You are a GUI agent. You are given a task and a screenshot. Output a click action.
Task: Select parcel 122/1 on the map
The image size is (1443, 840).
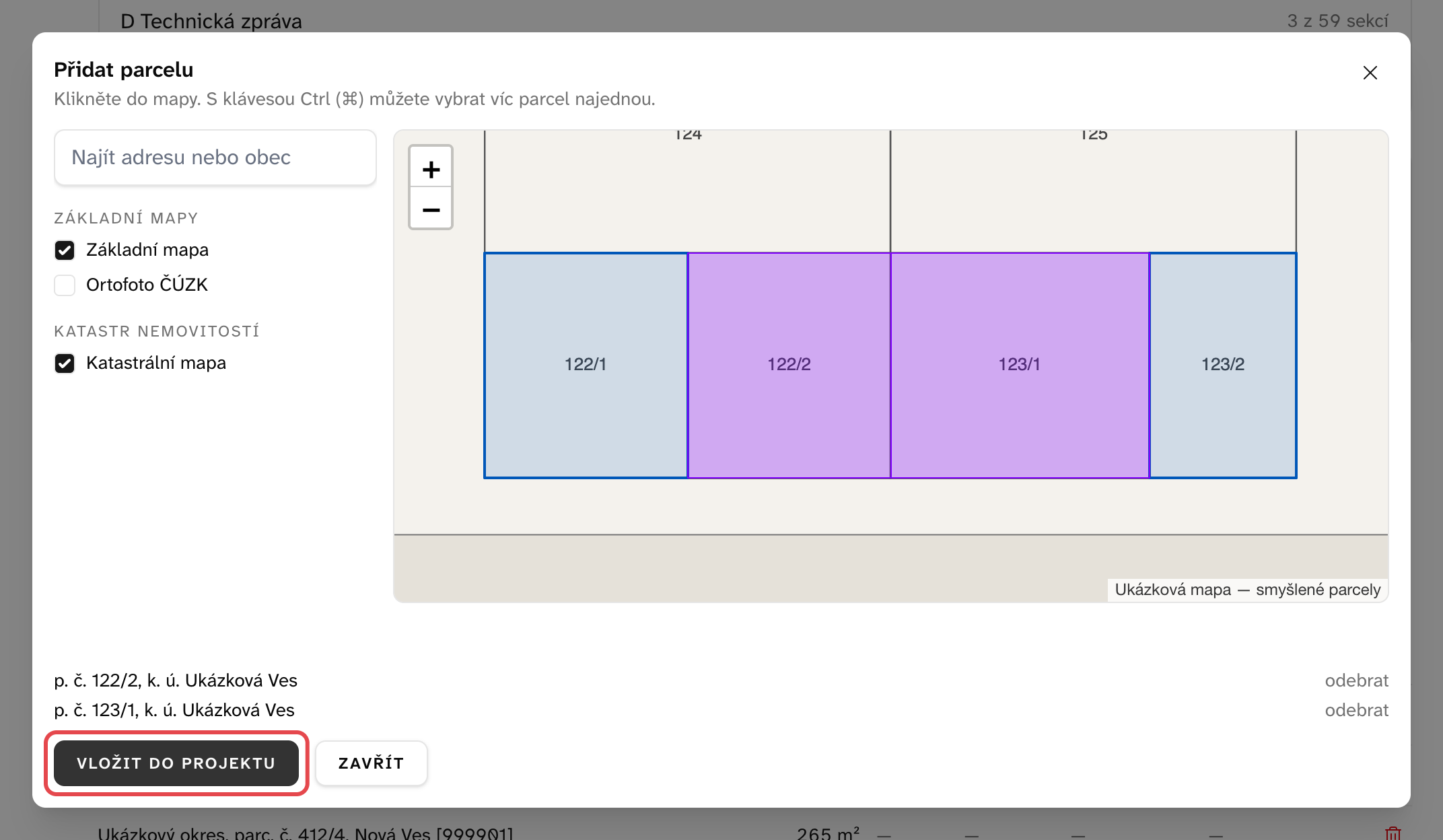click(586, 365)
